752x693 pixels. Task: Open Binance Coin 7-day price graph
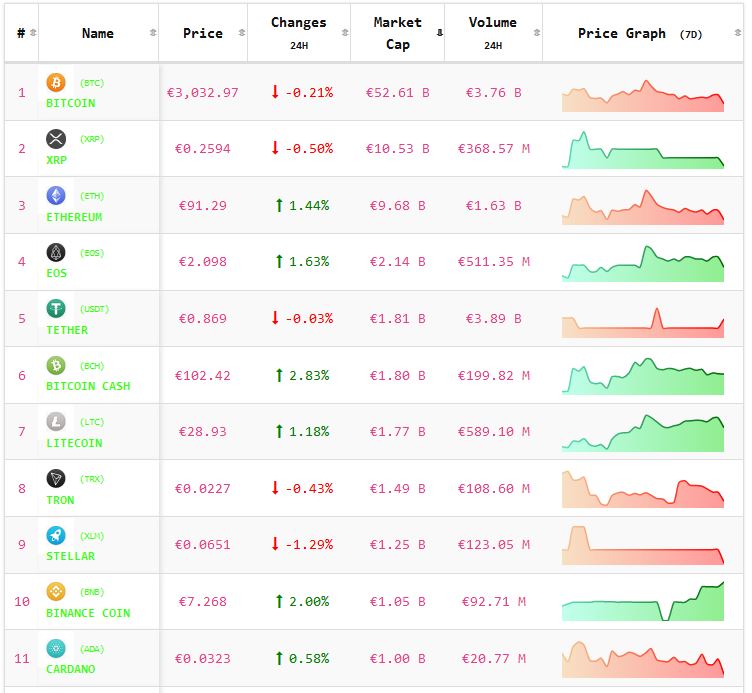click(643, 603)
